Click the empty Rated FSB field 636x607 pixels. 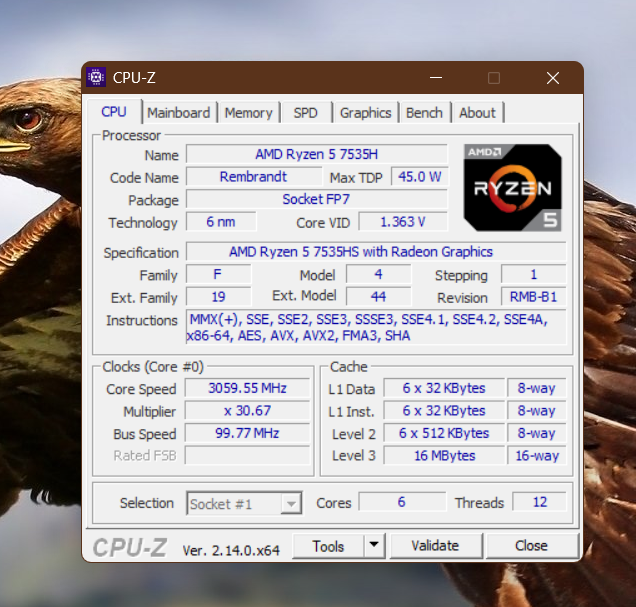[247, 455]
